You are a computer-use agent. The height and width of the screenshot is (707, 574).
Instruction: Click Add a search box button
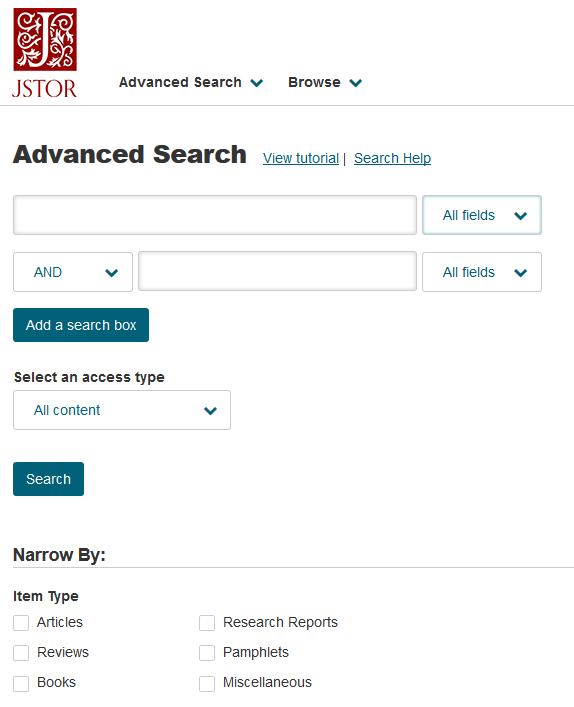click(81, 325)
